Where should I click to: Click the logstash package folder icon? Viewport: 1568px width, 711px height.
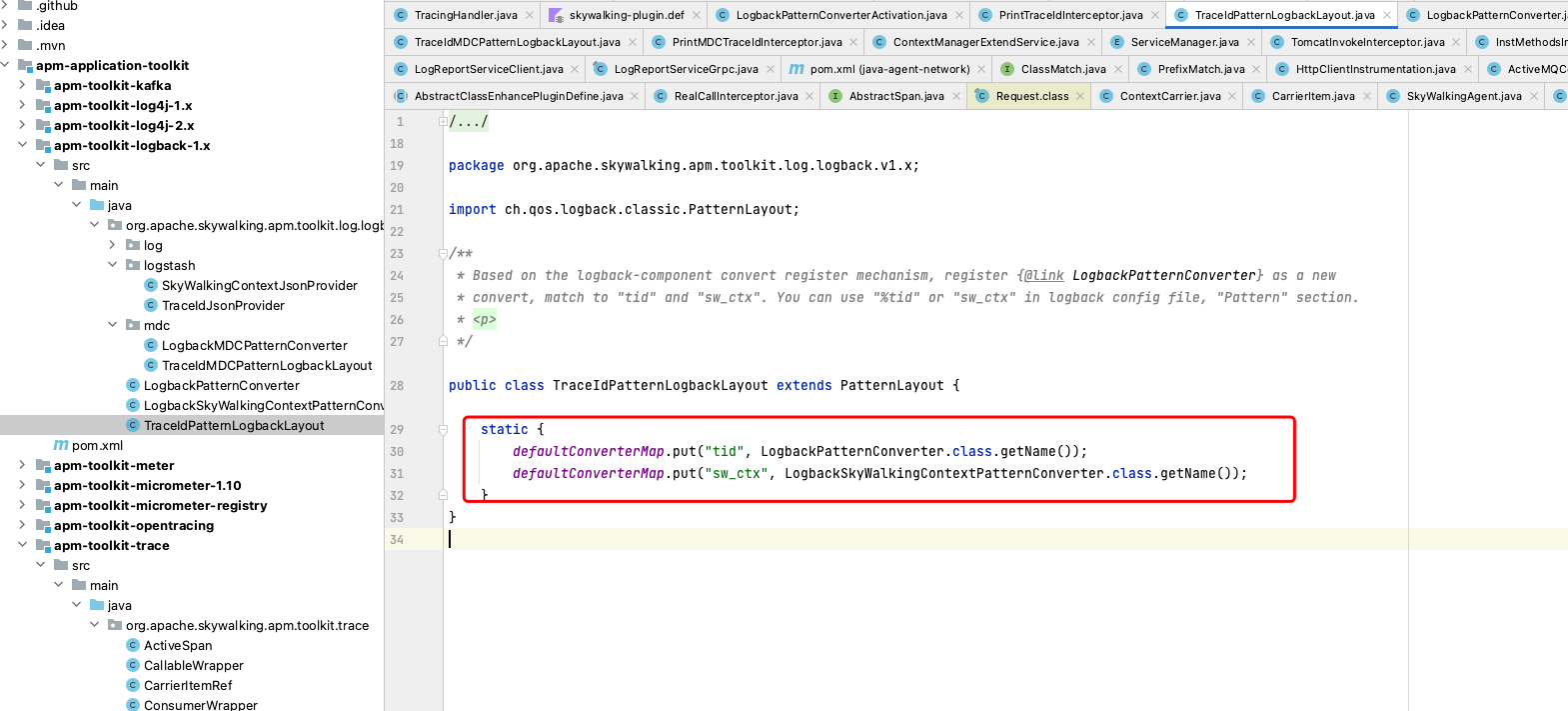pyautogui.click(x=133, y=265)
